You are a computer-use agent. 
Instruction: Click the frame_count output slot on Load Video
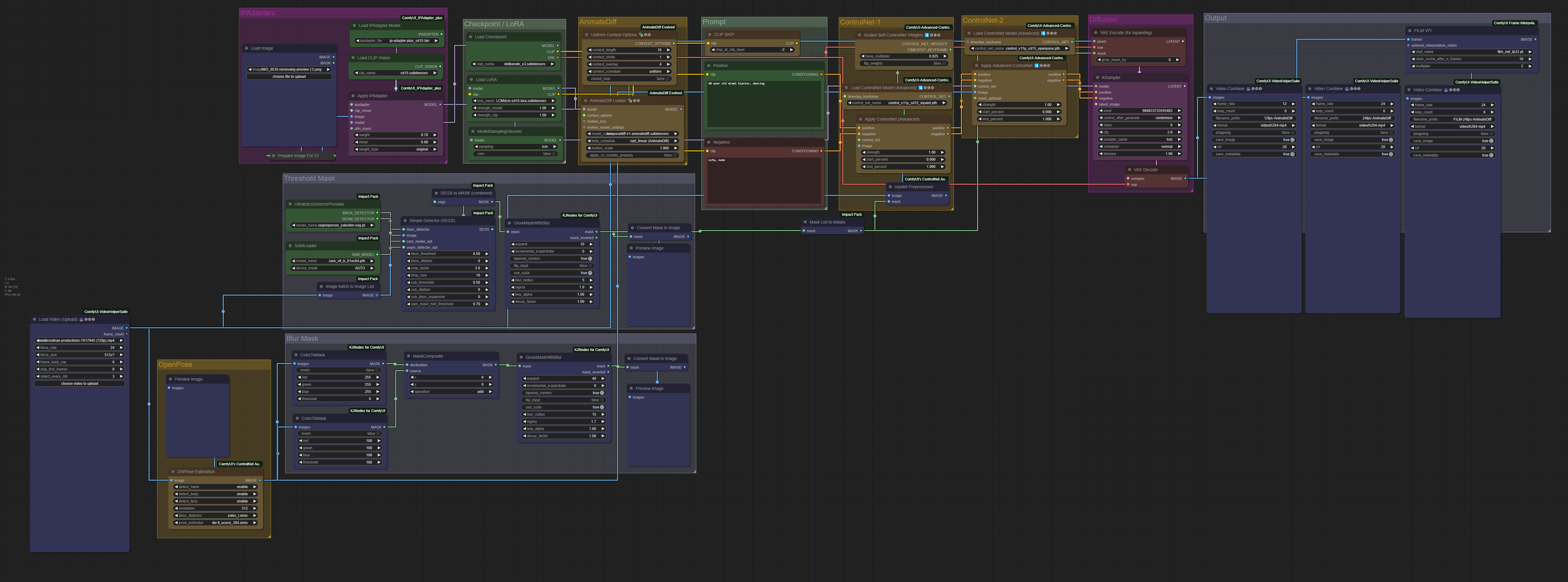coord(127,334)
